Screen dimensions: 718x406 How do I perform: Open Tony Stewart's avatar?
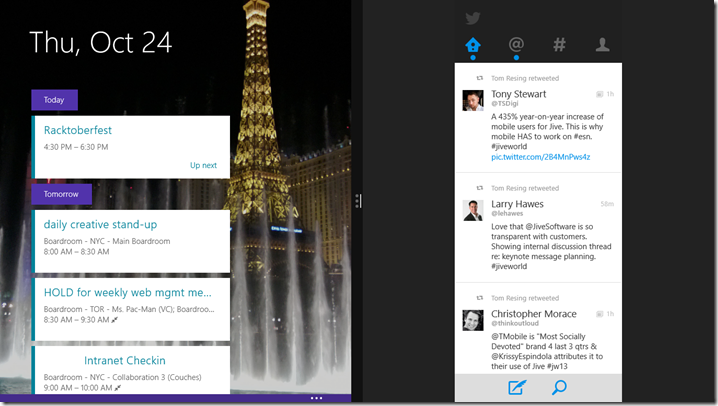[473, 101]
